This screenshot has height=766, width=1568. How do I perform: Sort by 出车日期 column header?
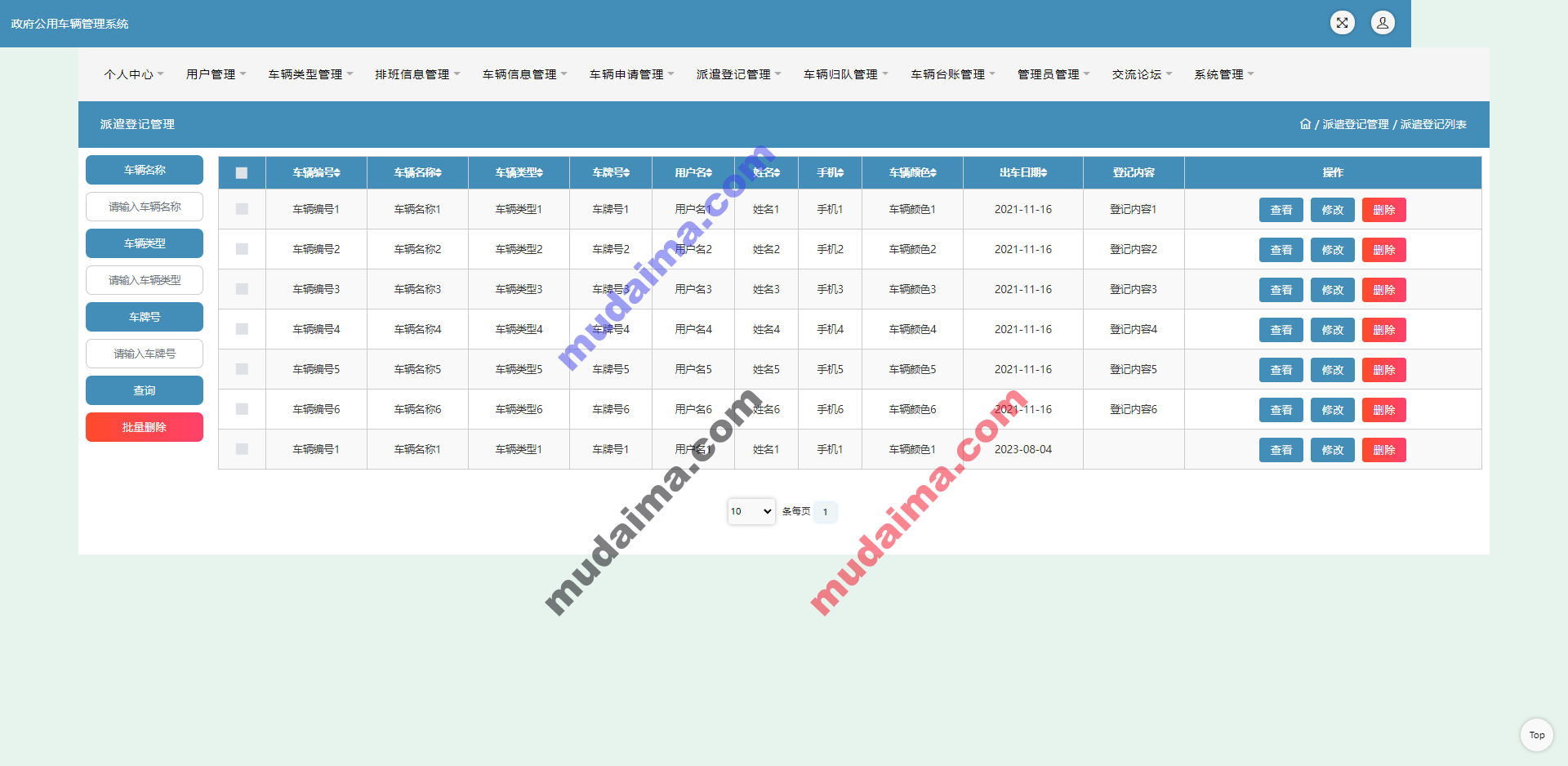click(1023, 172)
